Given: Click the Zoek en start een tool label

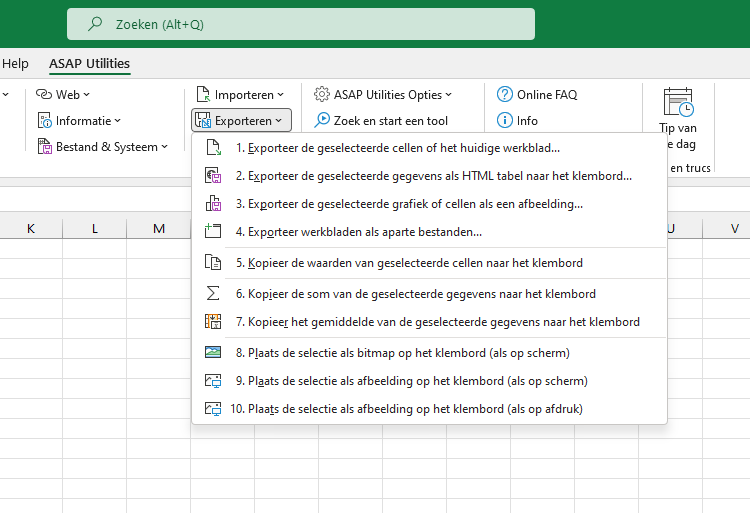Looking at the screenshot, I should pos(391,120).
